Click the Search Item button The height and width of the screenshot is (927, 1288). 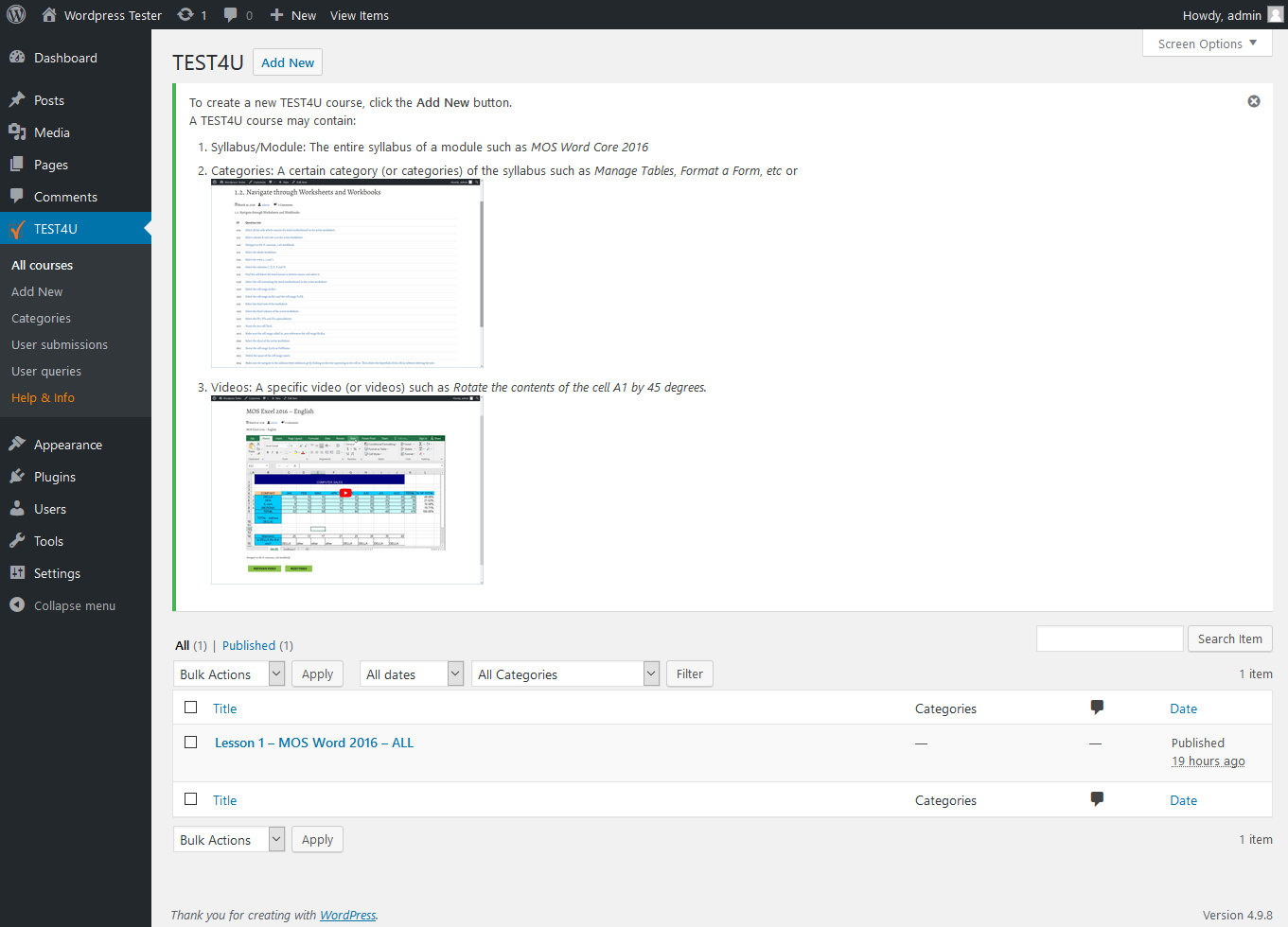[1229, 638]
